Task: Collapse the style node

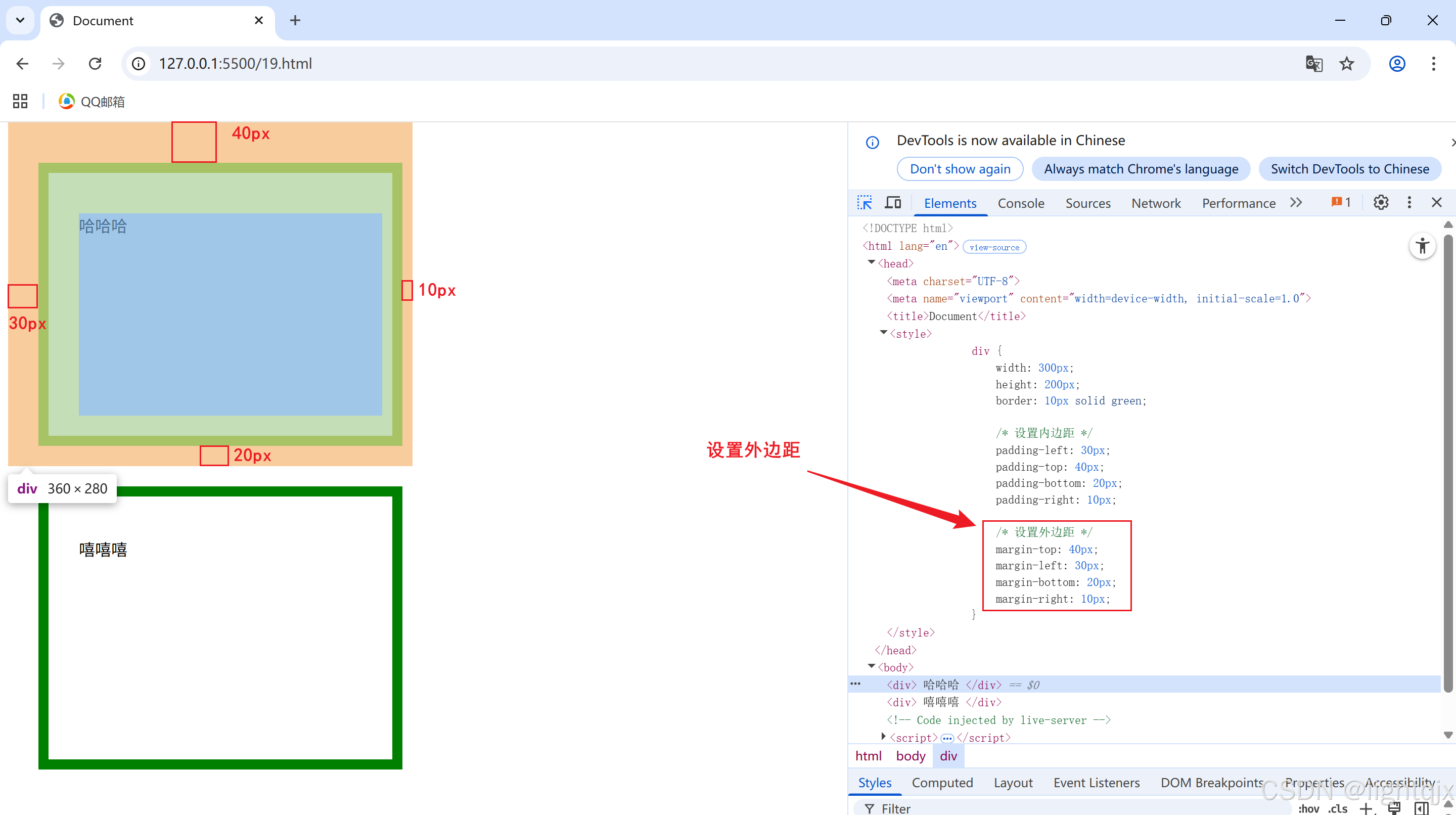Action: click(x=883, y=333)
